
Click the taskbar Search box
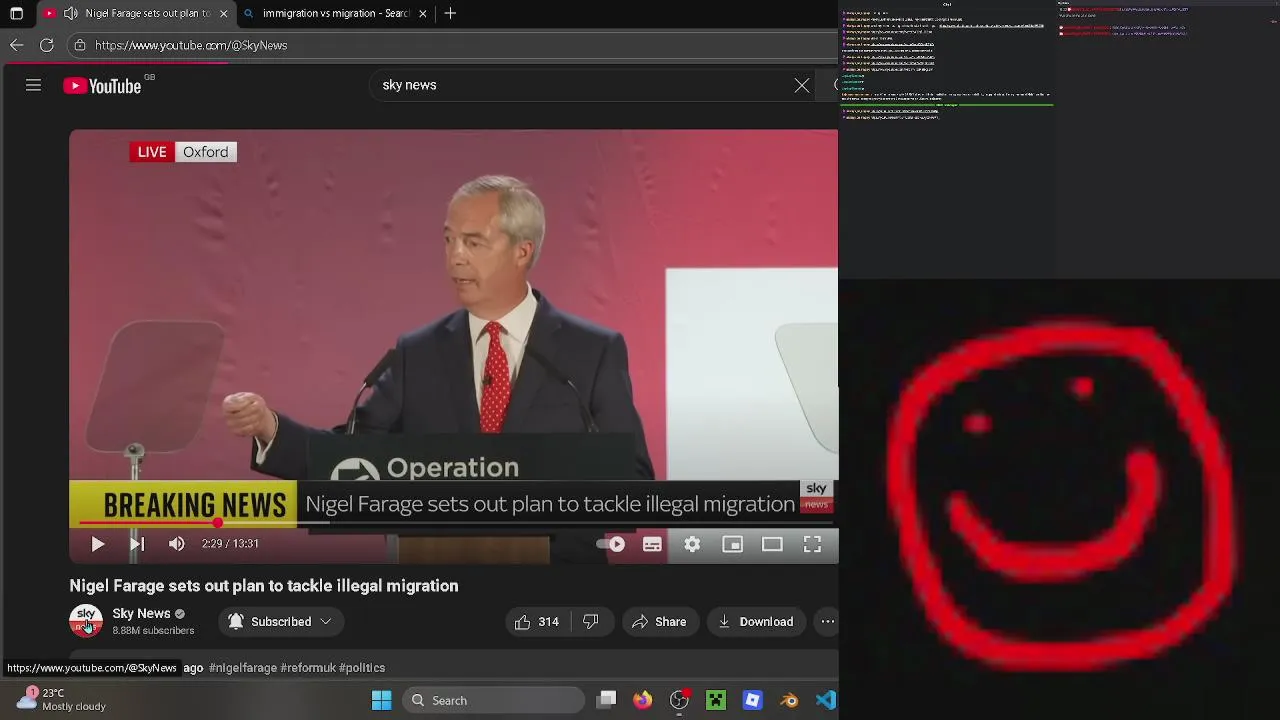[494, 701]
